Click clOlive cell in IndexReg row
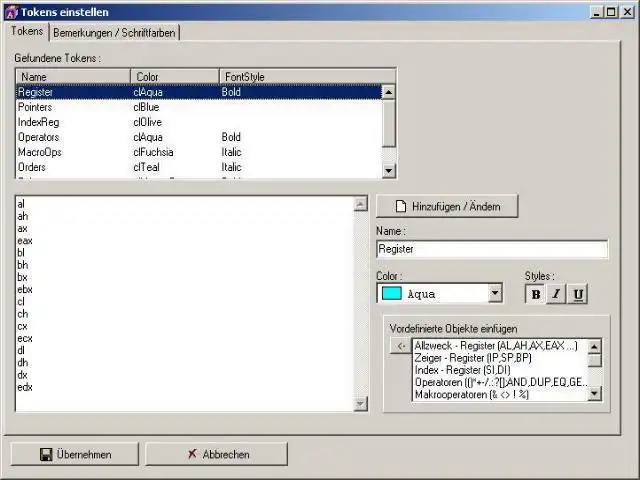640x480 pixels. tap(147, 122)
